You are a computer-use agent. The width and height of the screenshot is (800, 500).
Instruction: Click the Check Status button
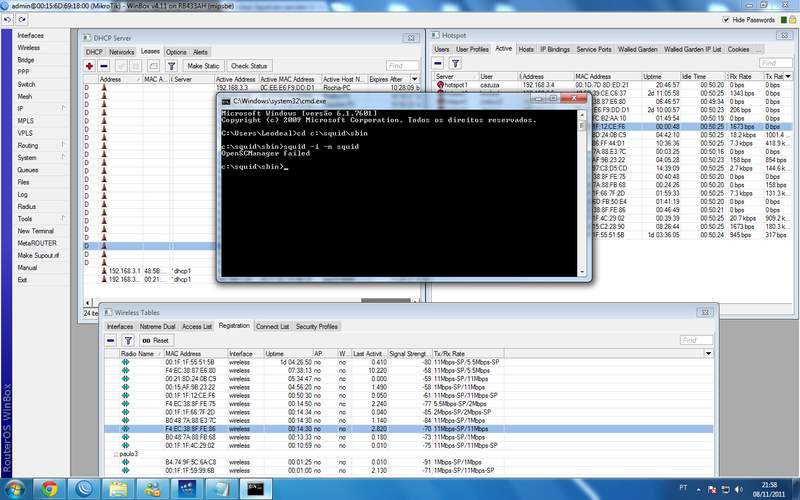pos(249,66)
